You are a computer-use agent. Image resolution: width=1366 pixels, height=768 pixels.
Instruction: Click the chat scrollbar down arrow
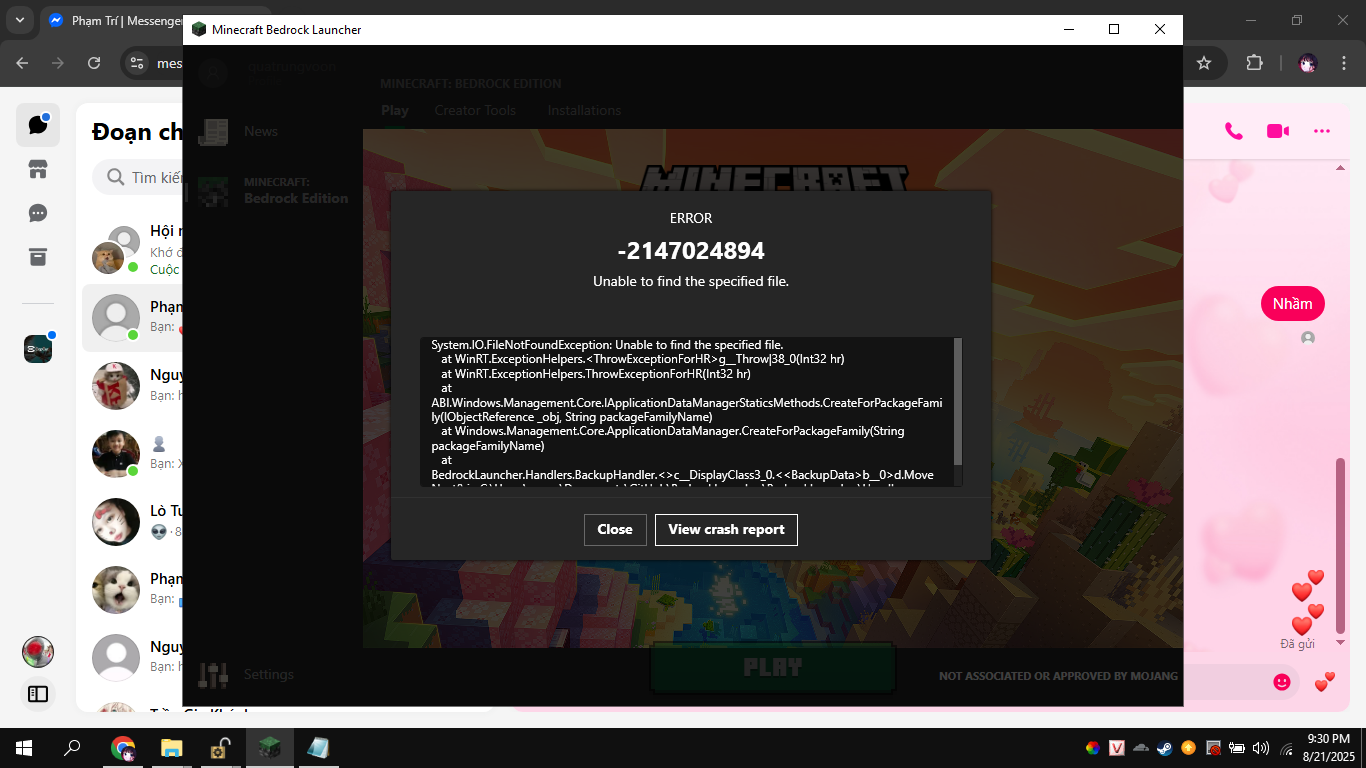[1341, 642]
